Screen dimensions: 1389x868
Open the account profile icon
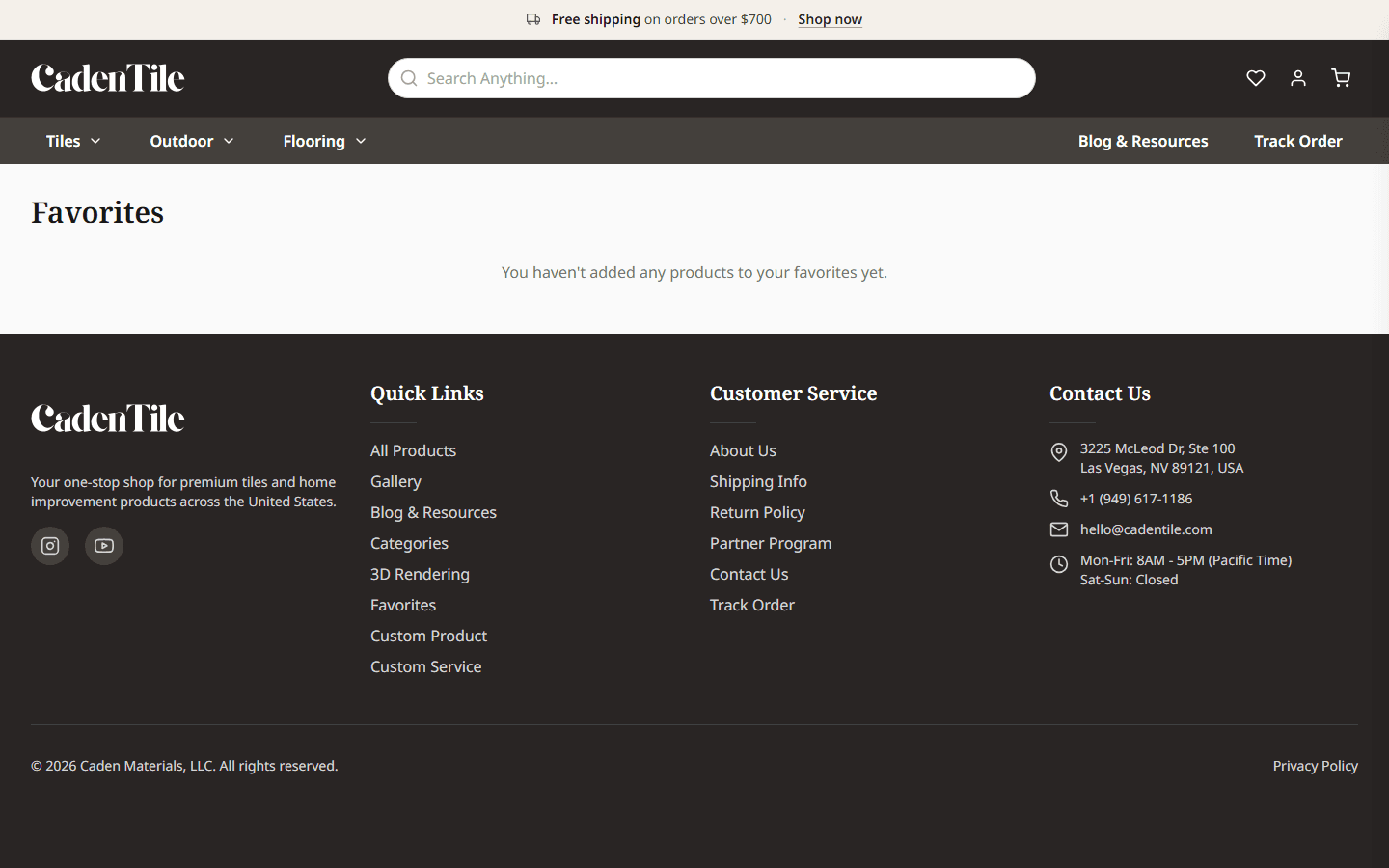point(1297,78)
